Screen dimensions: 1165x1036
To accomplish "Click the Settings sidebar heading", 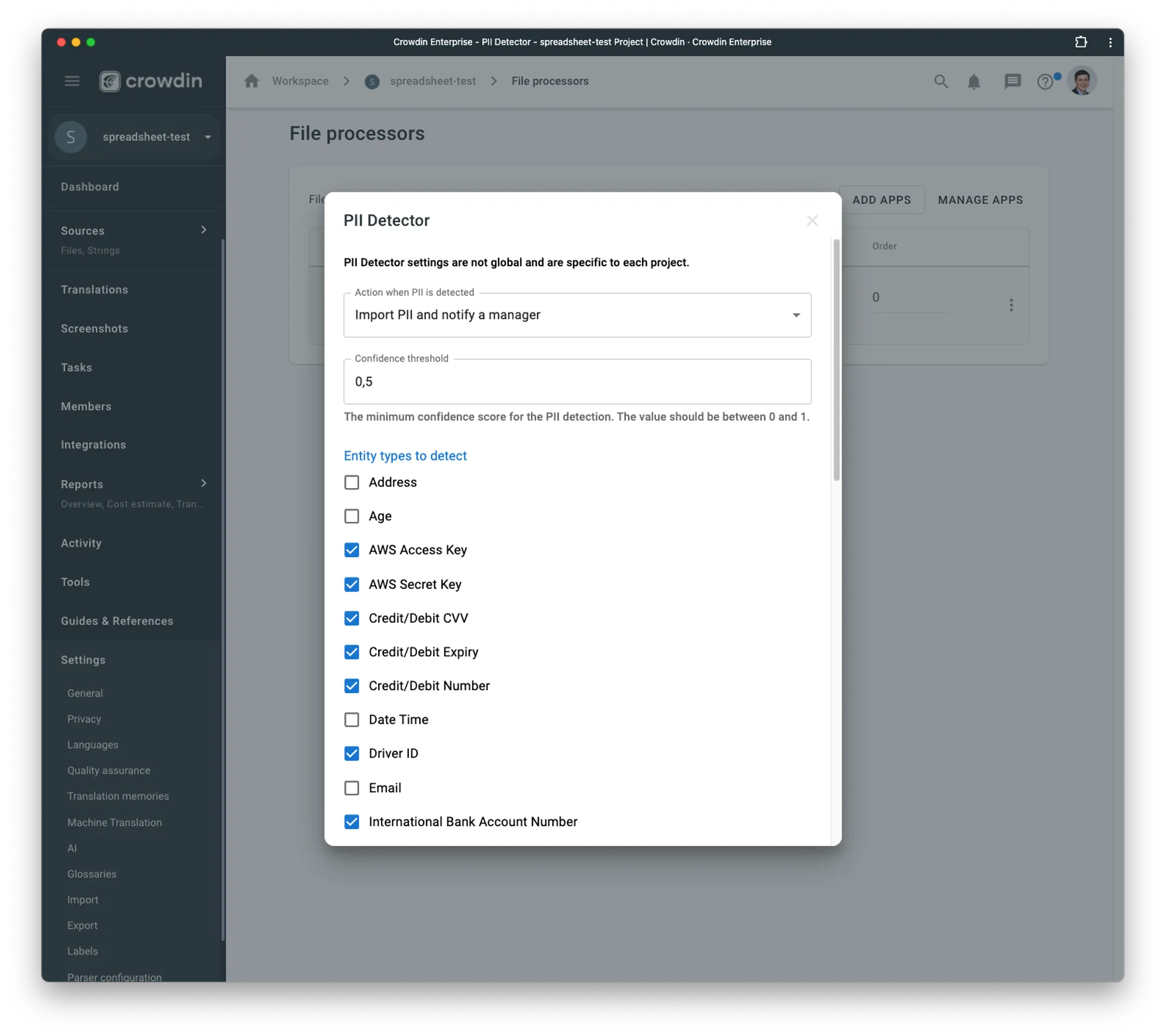I will point(83,660).
